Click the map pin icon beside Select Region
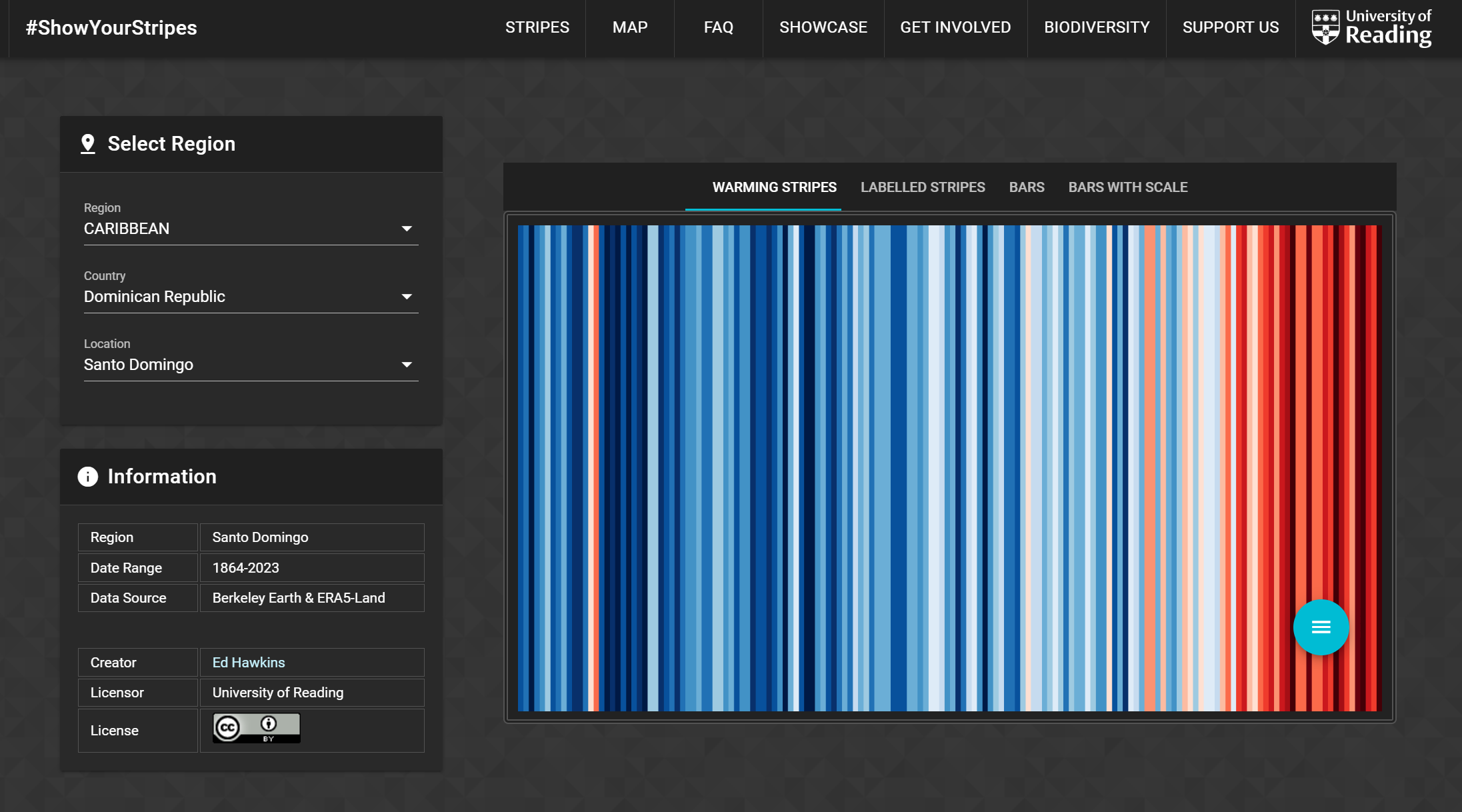This screenshot has width=1462, height=812. point(87,144)
